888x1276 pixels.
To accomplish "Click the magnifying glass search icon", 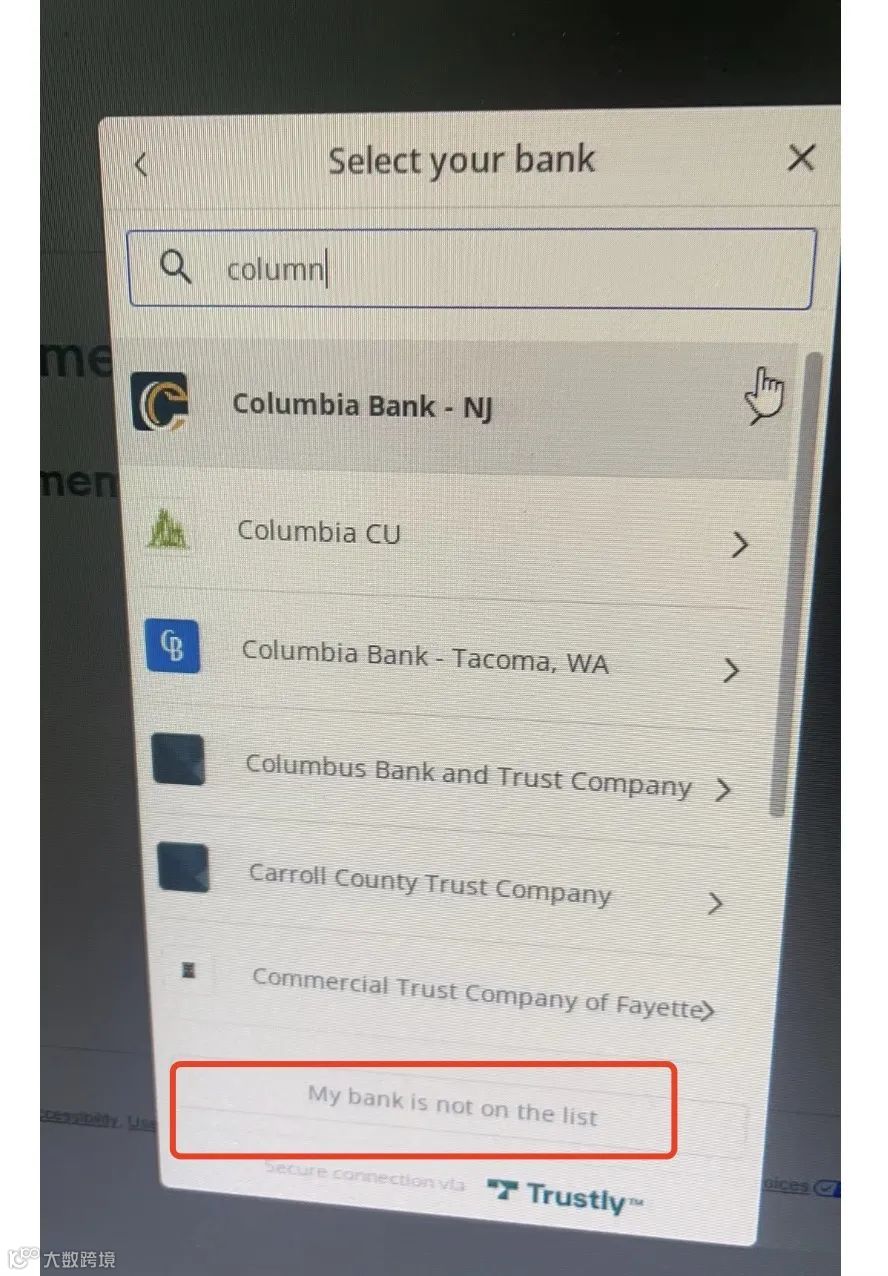I will (176, 266).
